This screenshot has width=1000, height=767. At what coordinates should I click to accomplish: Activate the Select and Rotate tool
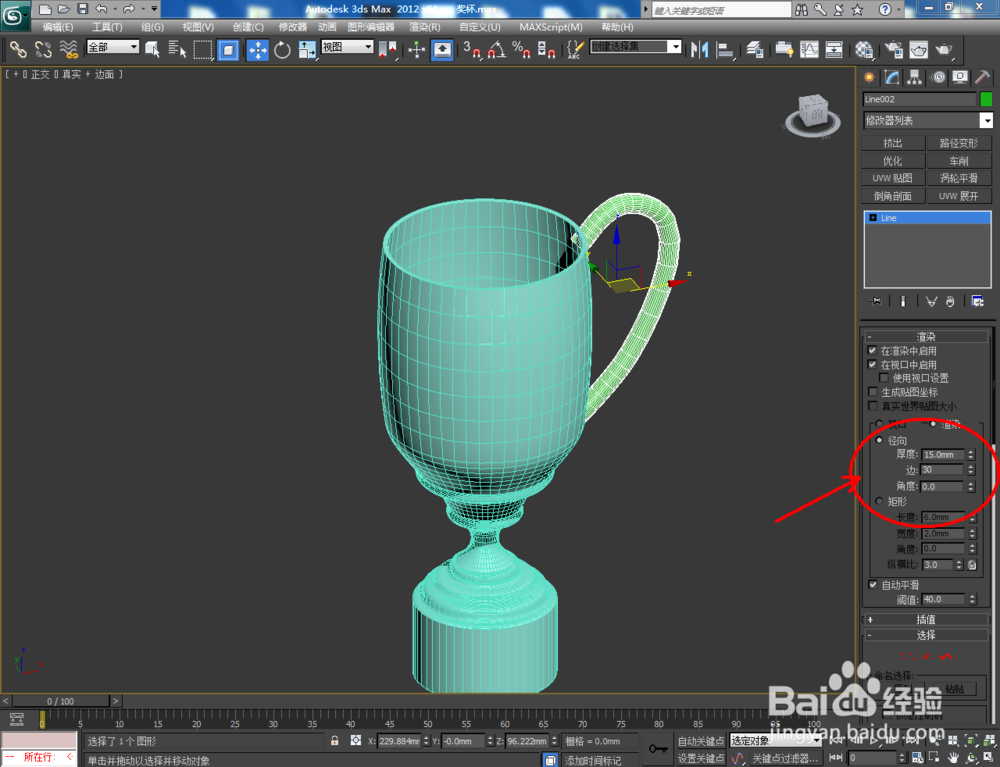[282, 49]
